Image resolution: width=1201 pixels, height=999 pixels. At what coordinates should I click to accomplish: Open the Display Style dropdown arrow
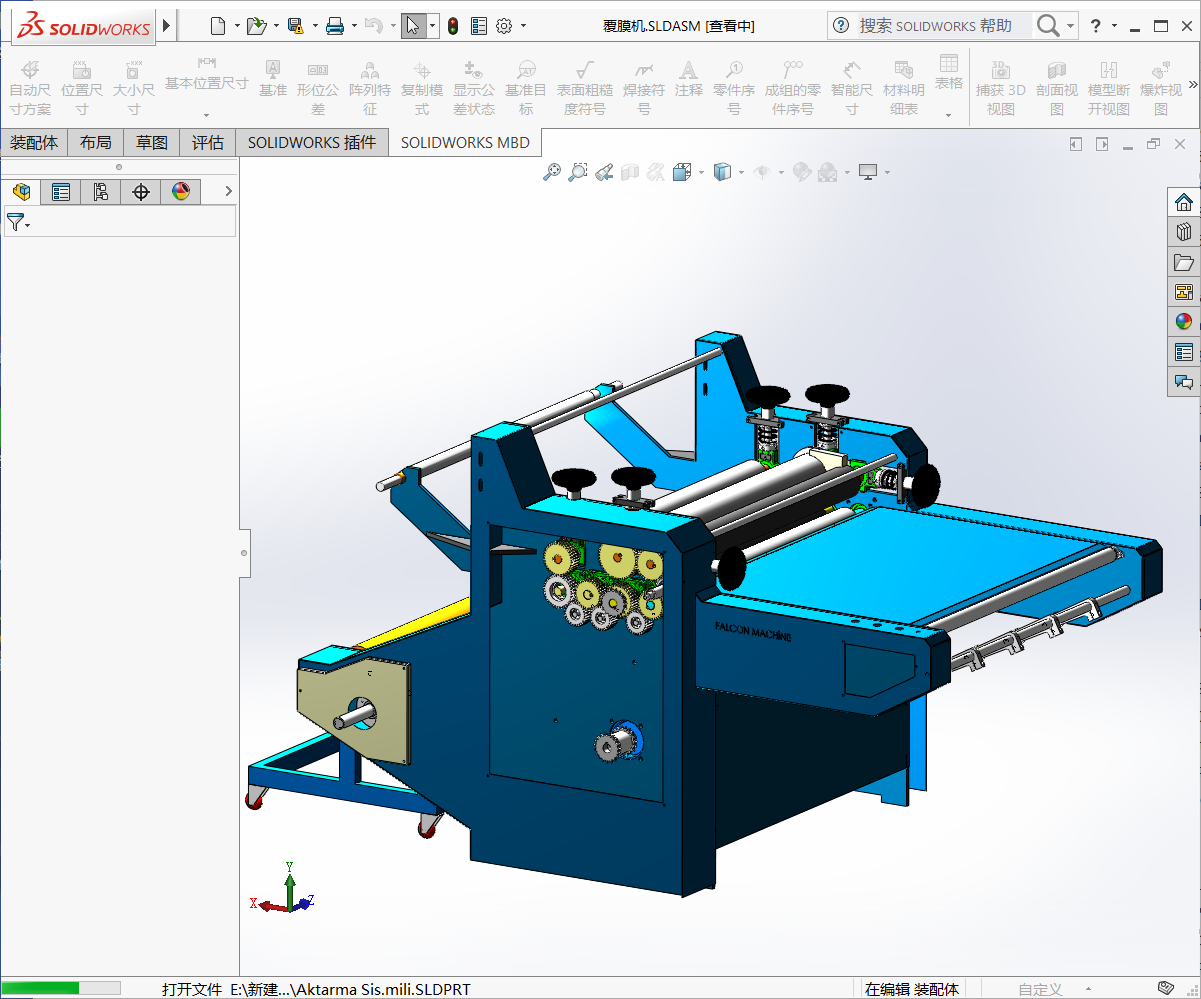click(741, 172)
